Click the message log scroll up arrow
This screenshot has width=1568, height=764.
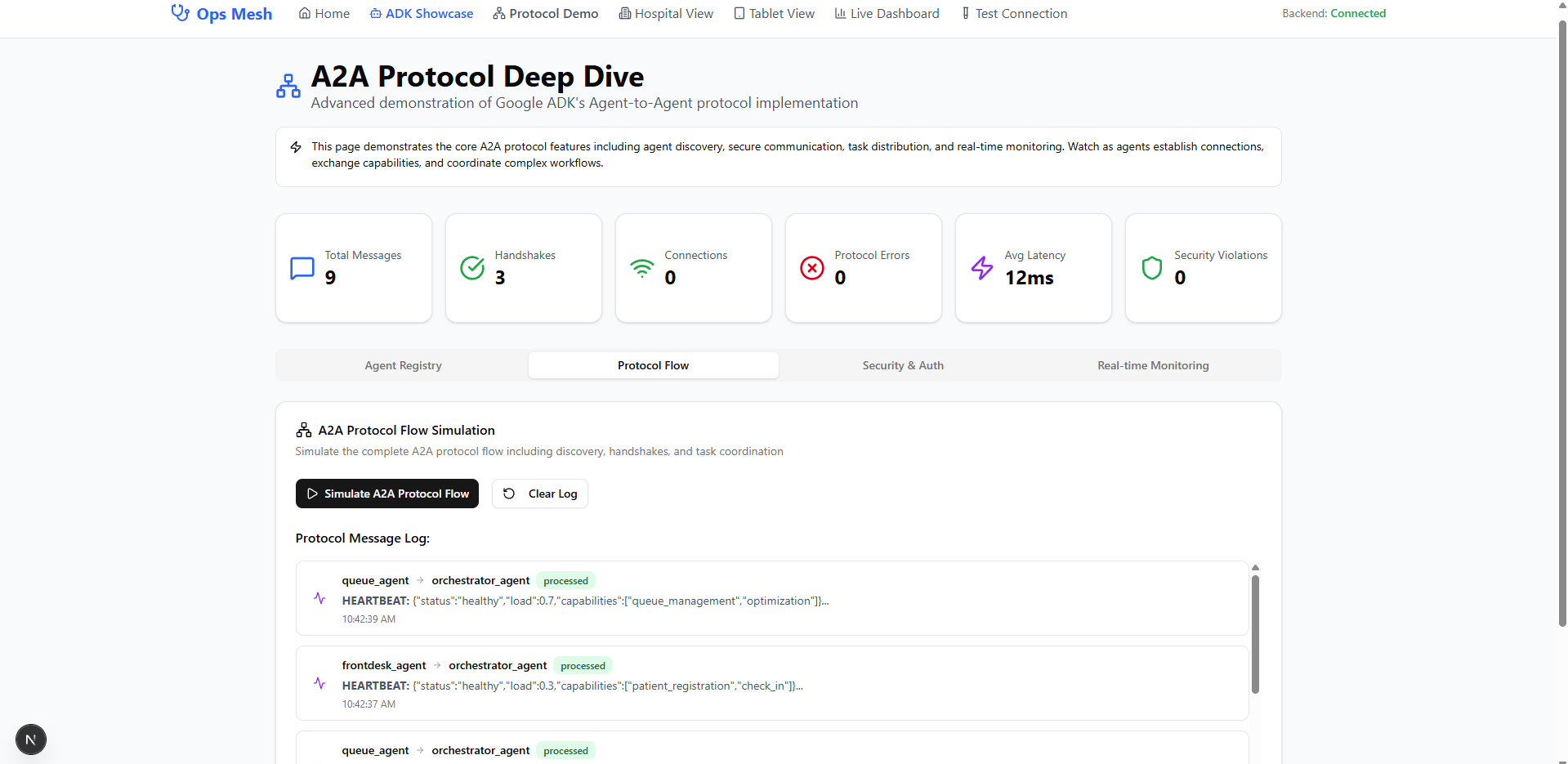point(1255,567)
